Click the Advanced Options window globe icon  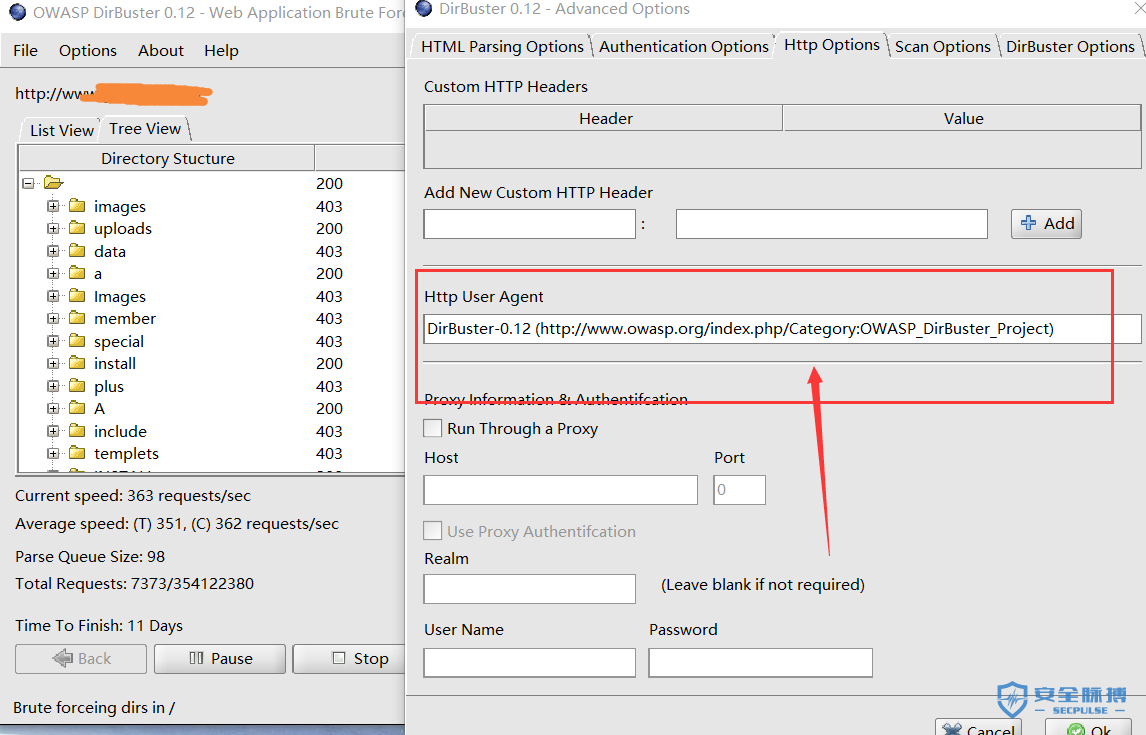tap(423, 9)
